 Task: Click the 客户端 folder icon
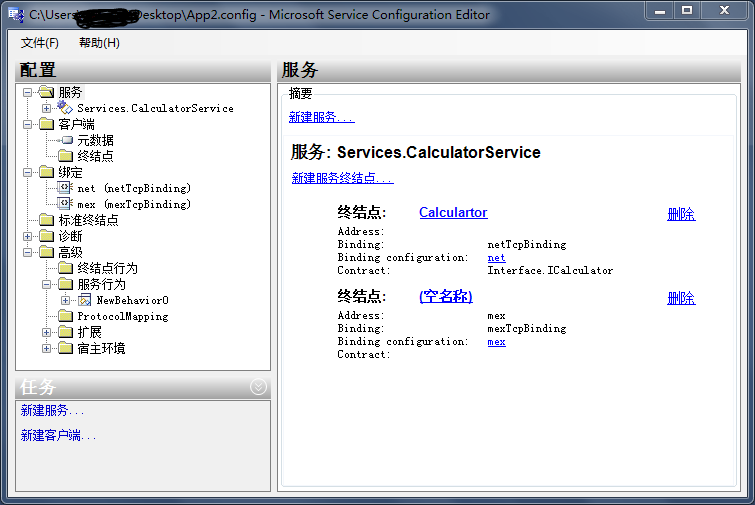click(46, 124)
